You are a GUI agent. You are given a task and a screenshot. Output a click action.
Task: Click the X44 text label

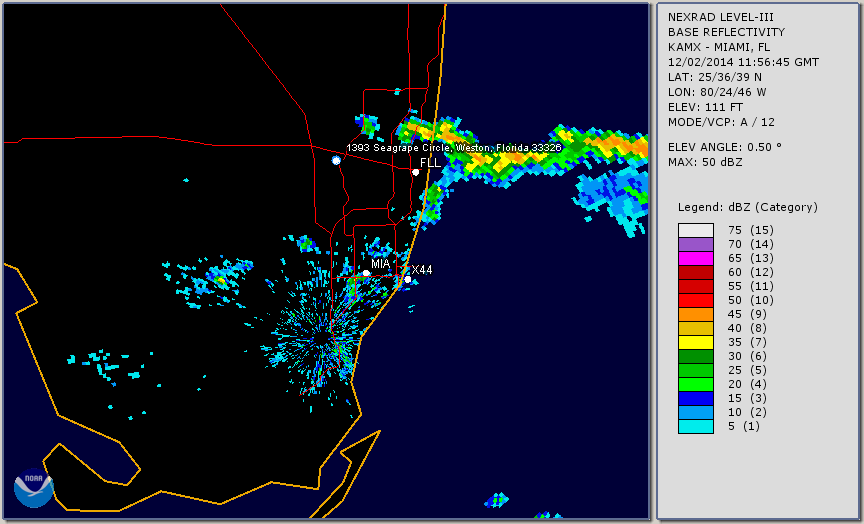pyautogui.click(x=422, y=269)
